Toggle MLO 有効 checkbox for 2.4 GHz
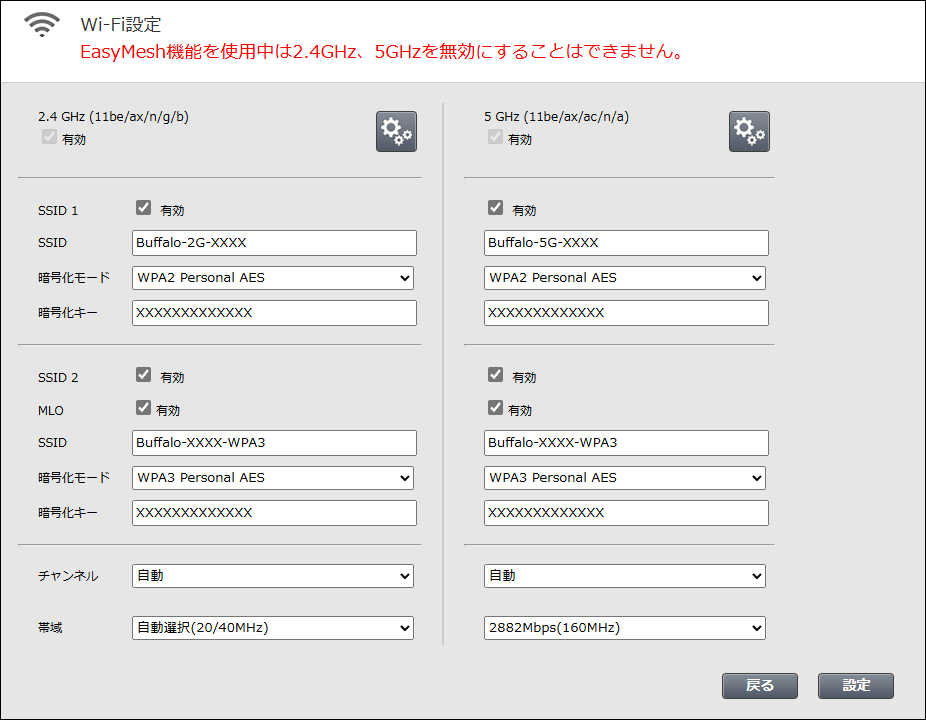 [x=143, y=408]
